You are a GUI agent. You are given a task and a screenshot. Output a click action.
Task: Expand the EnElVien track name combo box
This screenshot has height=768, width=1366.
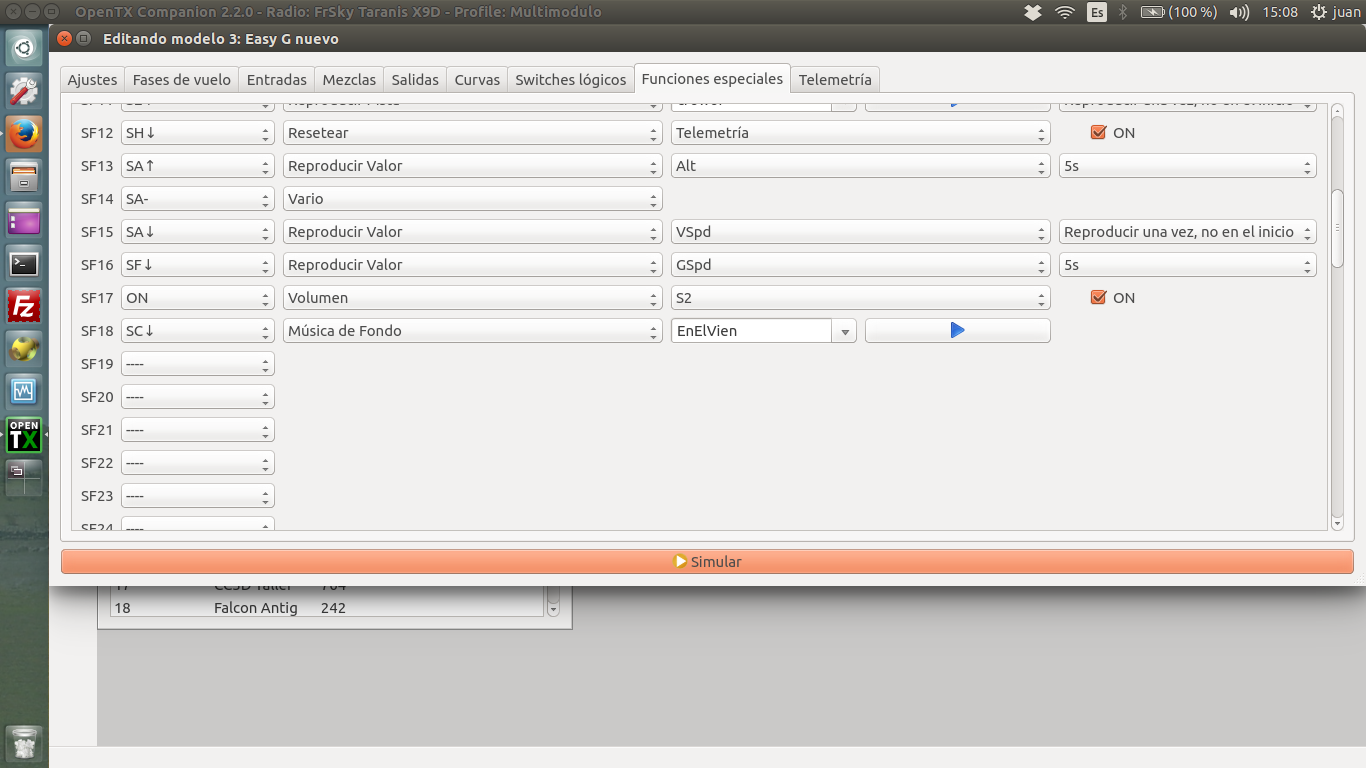coord(844,331)
